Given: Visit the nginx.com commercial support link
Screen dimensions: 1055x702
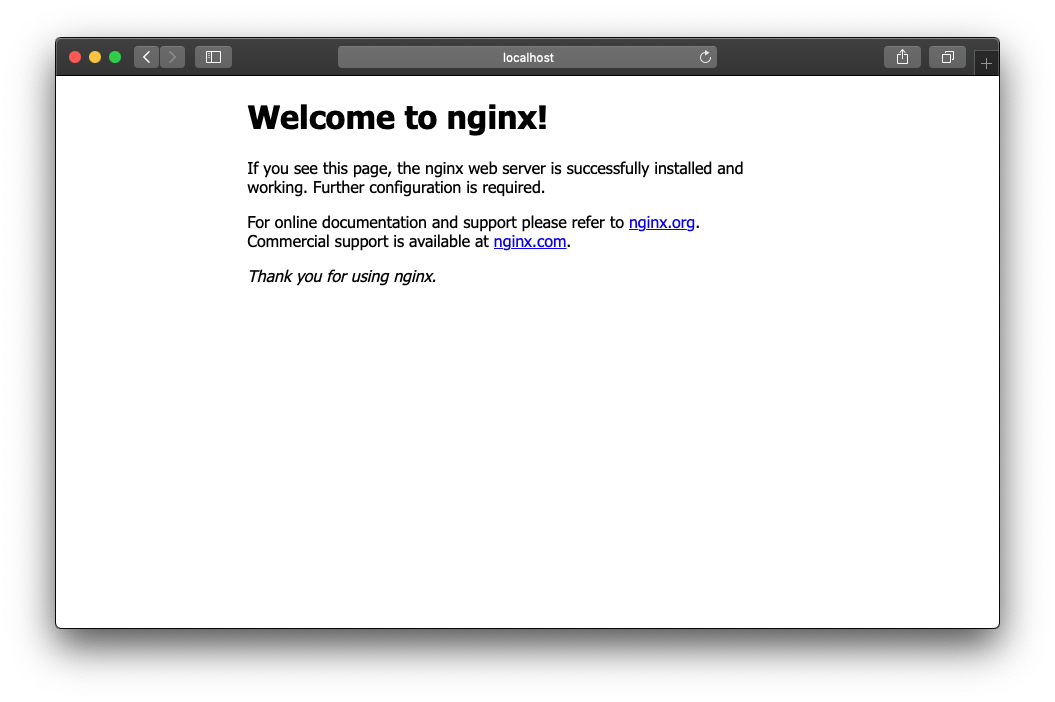Looking at the screenshot, I should pos(529,241).
